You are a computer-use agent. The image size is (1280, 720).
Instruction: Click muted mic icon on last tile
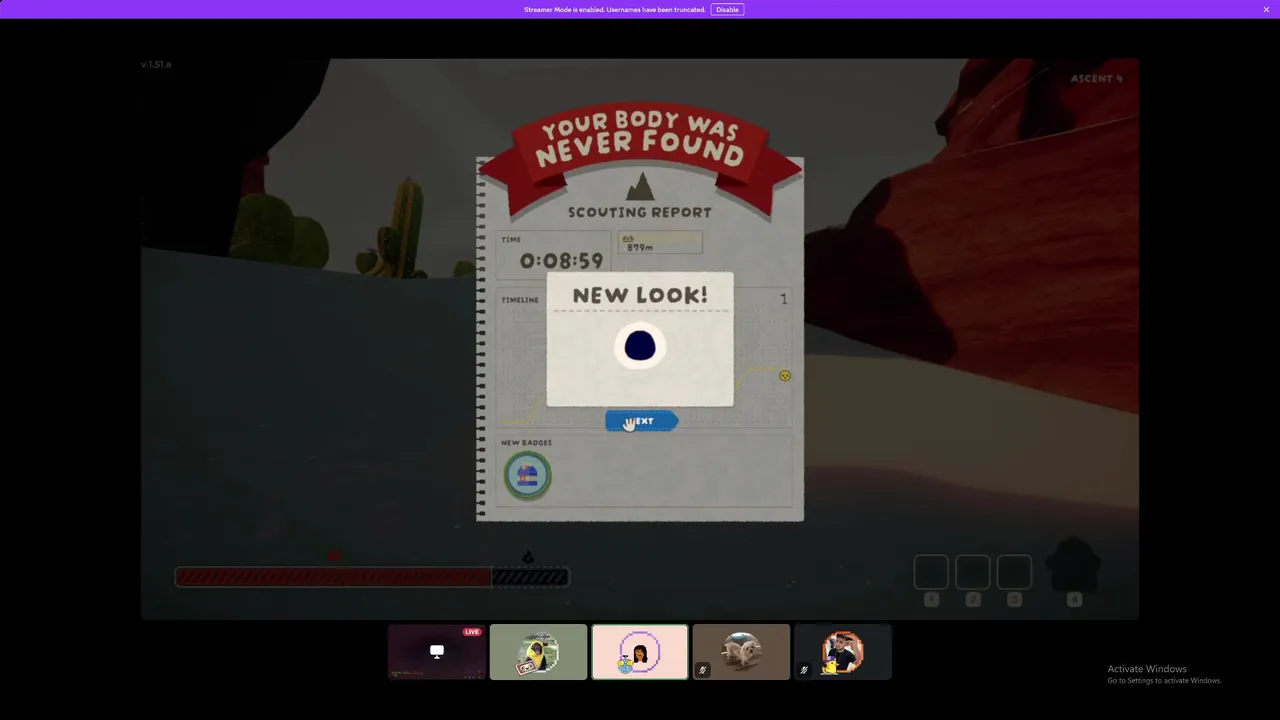(x=804, y=670)
